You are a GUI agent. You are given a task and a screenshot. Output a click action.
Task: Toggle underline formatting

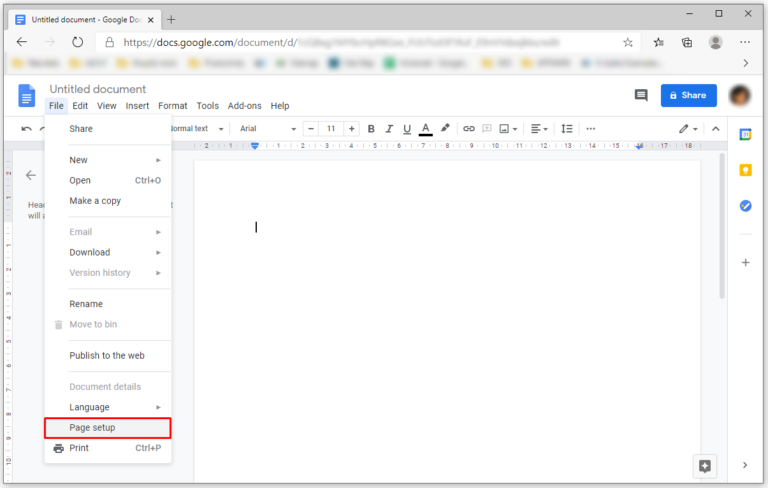(x=407, y=129)
